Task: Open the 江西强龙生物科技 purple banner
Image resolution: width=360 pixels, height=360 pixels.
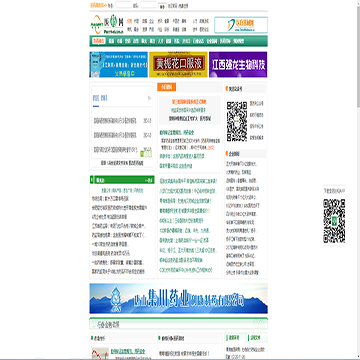Action: click(238, 64)
